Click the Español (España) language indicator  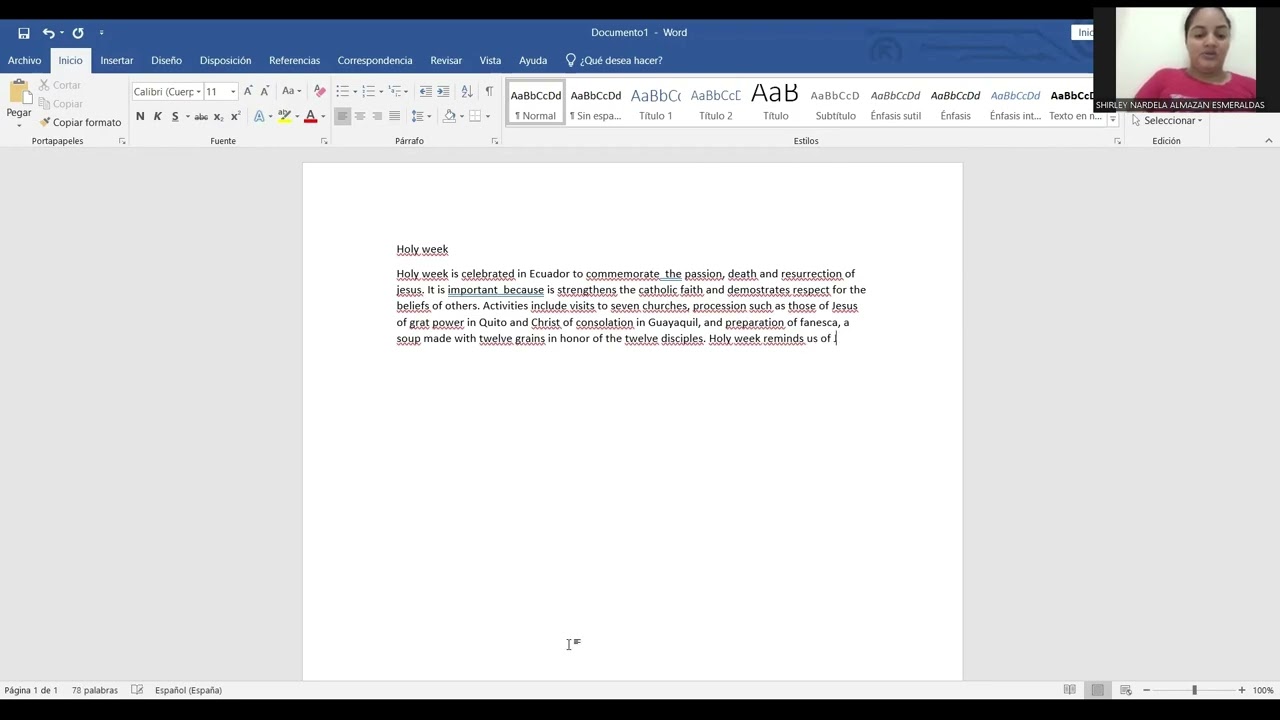point(188,690)
